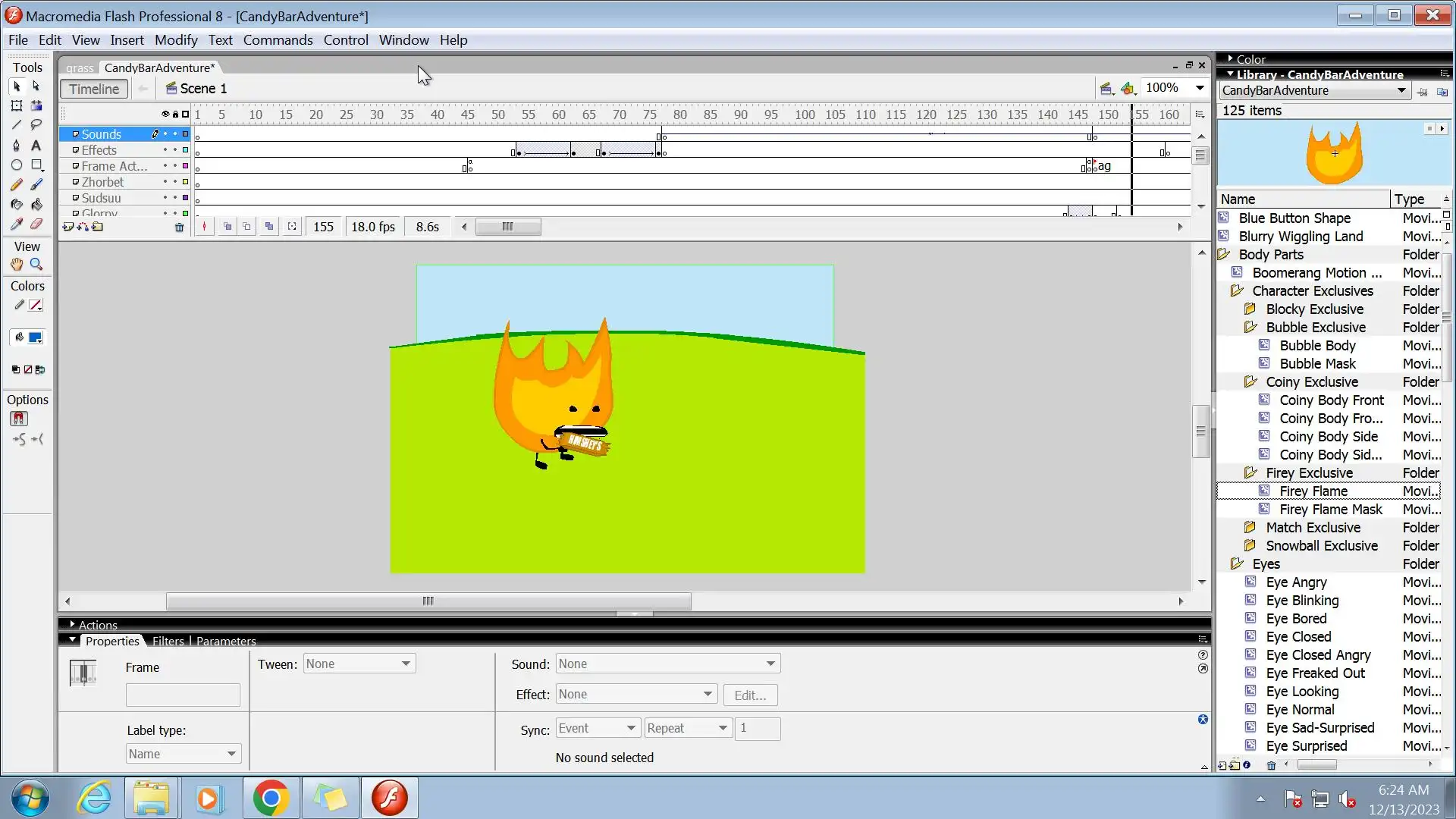Toggle lock dot of Zhorbet layer

tap(175, 182)
